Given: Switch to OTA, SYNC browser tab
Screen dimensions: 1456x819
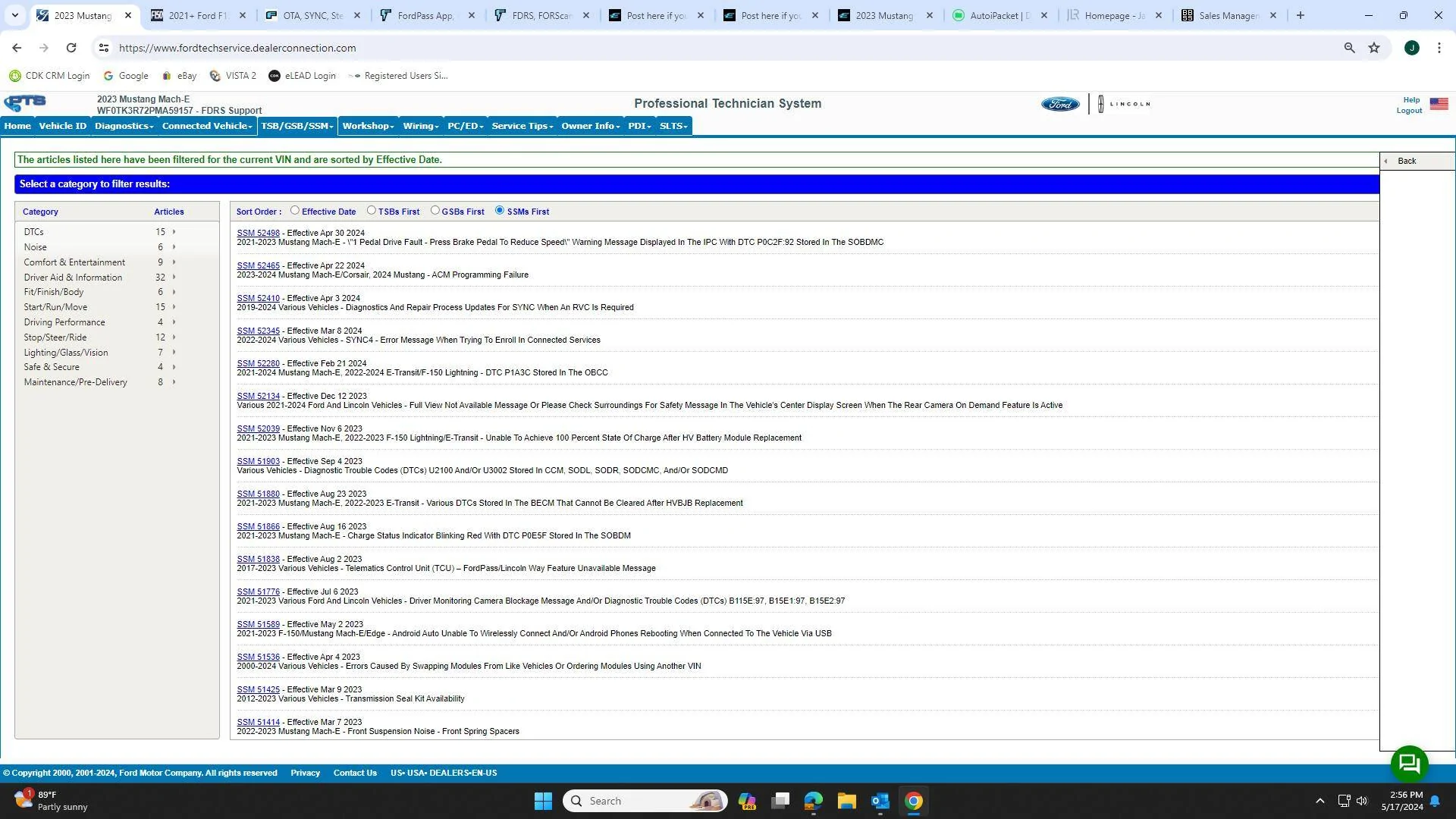Looking at the screenshot, I should [312, 15].
